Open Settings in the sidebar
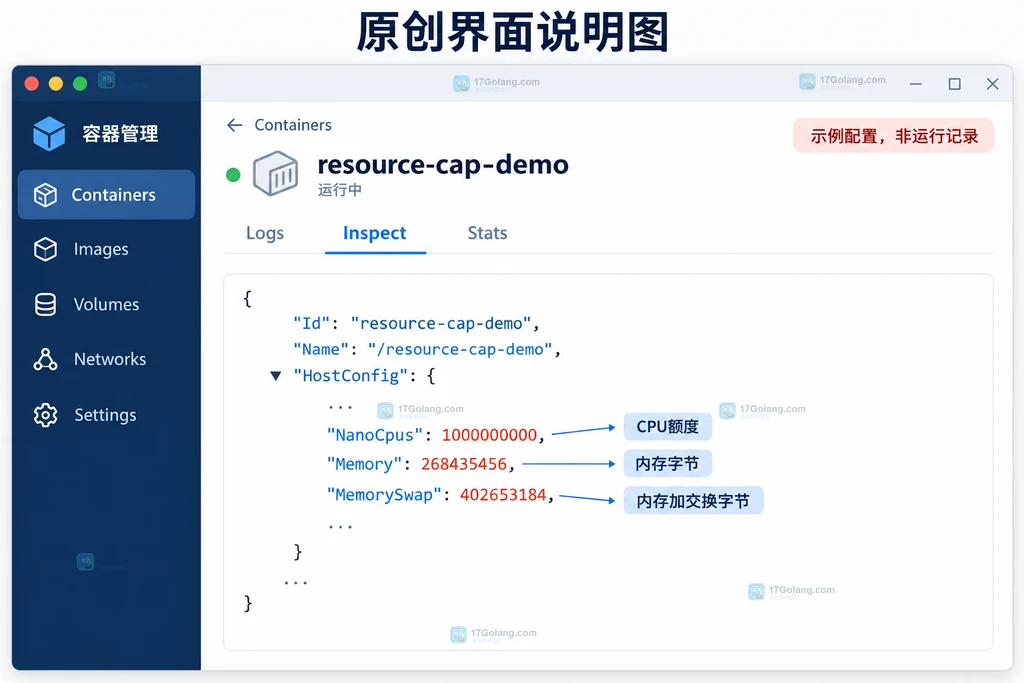This screenshot has width=1024, height=683. [x=106, y=415]
